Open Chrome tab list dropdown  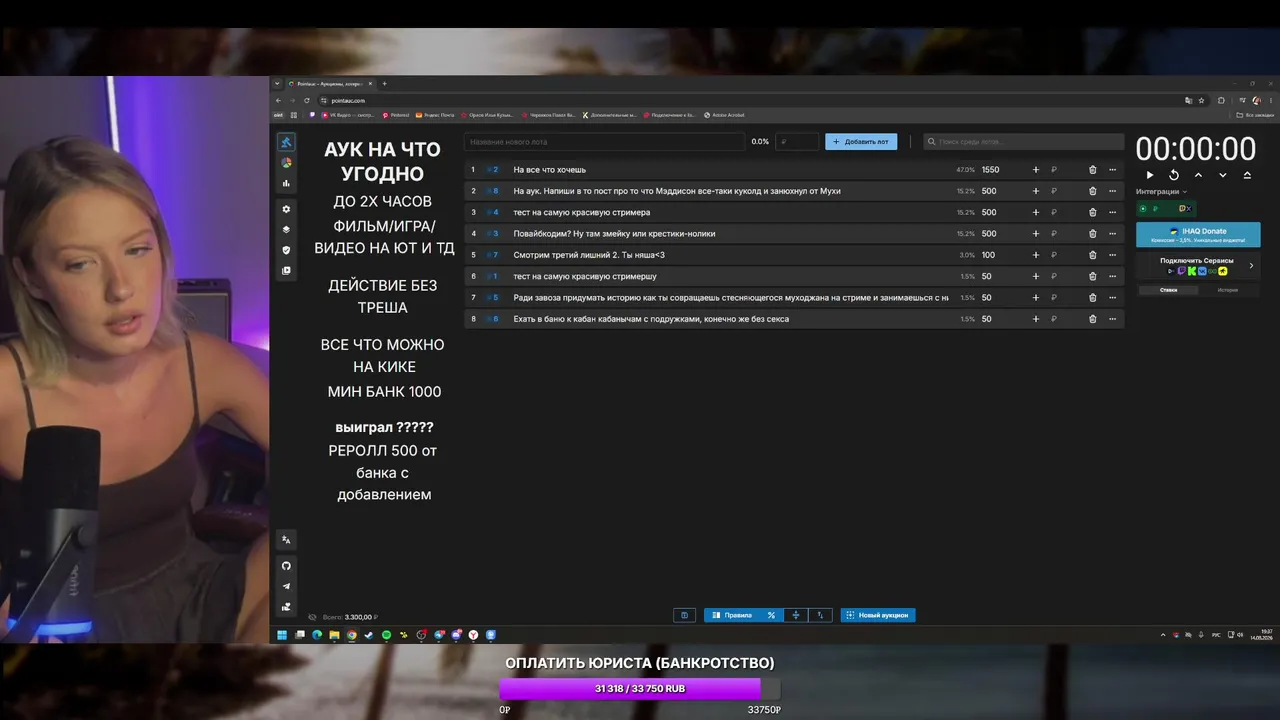tap(277, 84)
